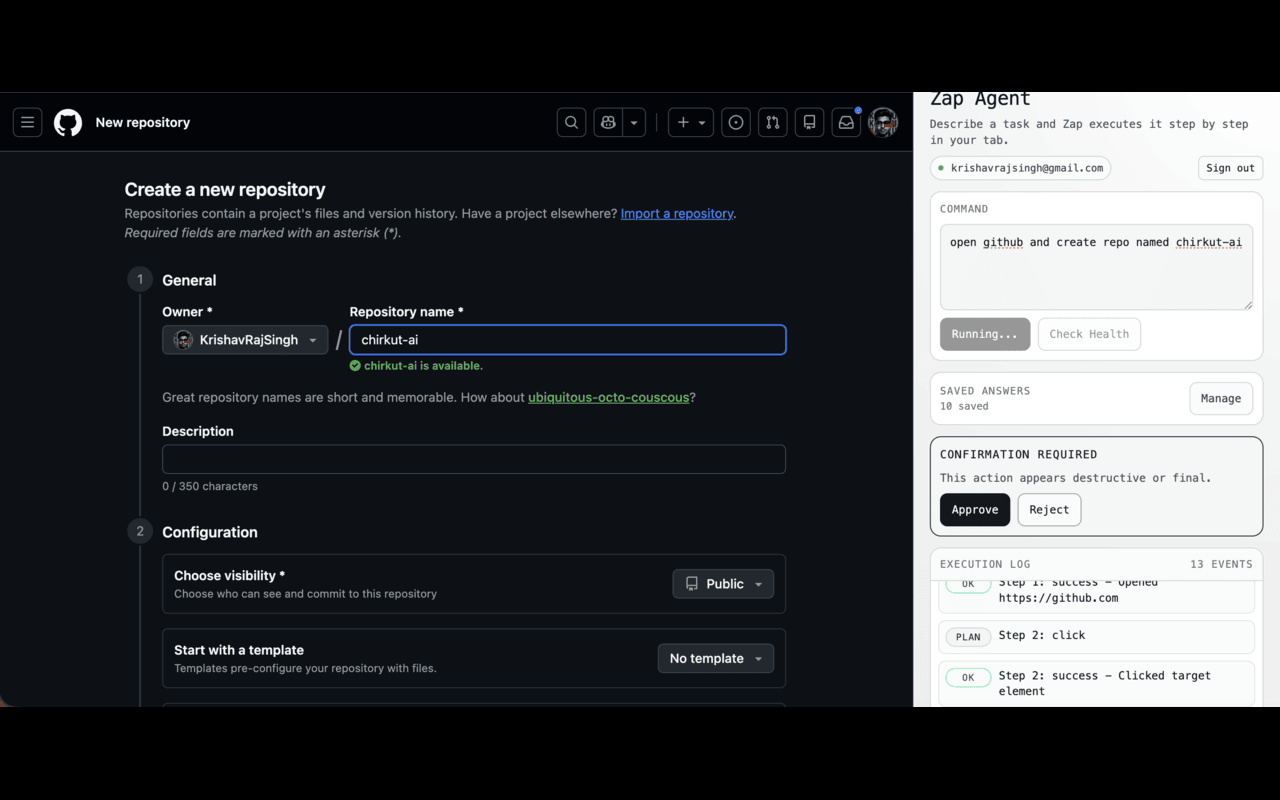The image size is (1280, 800).
Task: Open the Owner KrishavRajSingh dropdown
Action: tap(245, 340)
